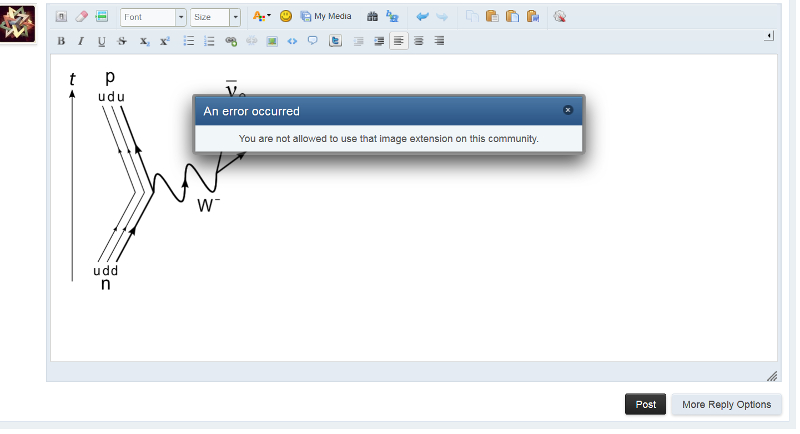This screenshot has width=800, height=434.
Task: Expand the font color picker
Action: click(261, 17)
